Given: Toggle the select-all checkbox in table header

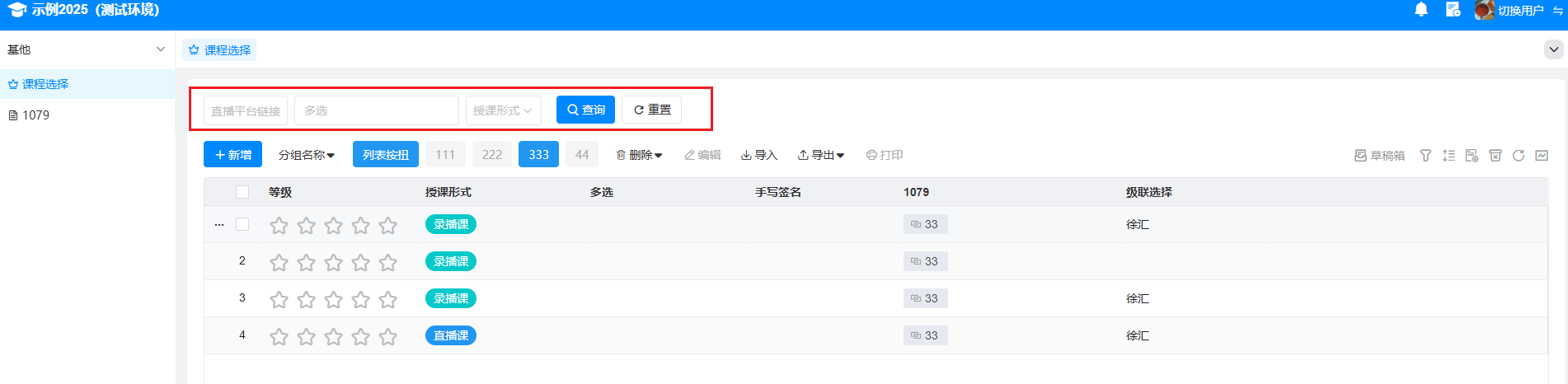Looking at the screenshot, I should pos(242,192).
